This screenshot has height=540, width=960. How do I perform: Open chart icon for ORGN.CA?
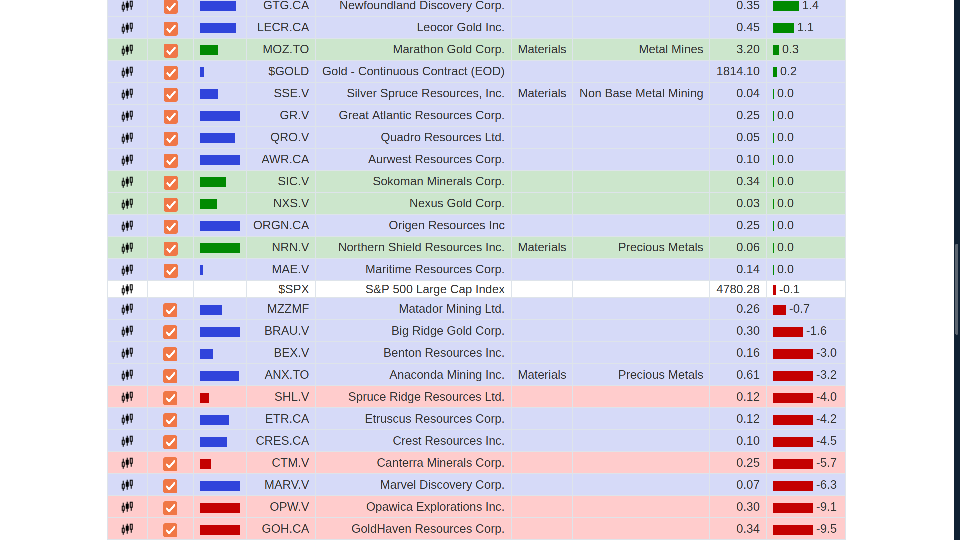point(127,226)
